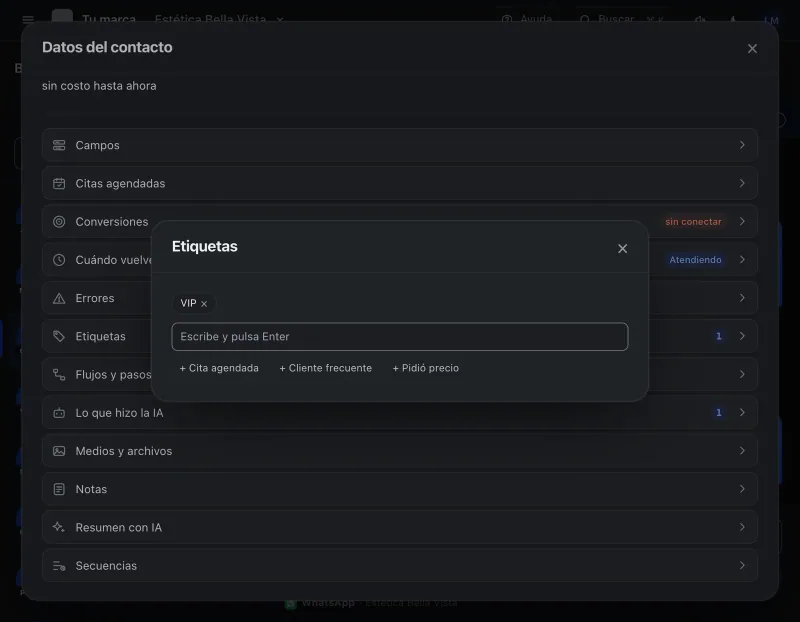Click the Secuencias list icon

59,566
